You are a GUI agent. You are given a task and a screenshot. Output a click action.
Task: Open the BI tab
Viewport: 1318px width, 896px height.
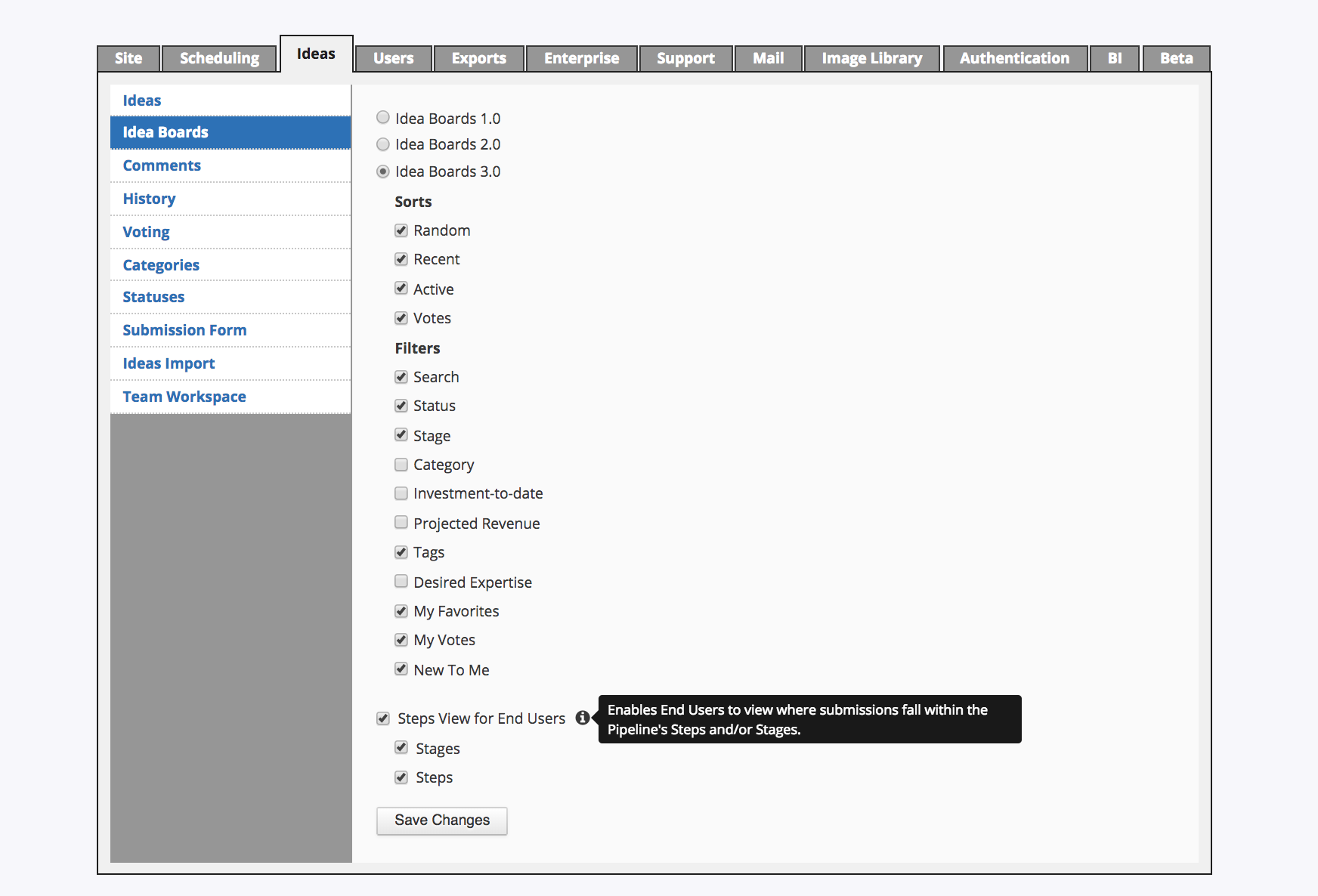click(x=1115, y=58)
